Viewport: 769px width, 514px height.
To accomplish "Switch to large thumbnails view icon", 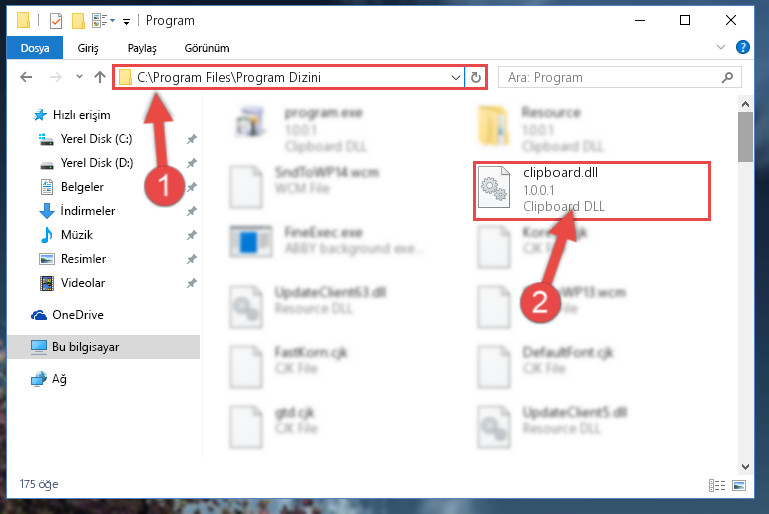I will [x=739, y=486].
